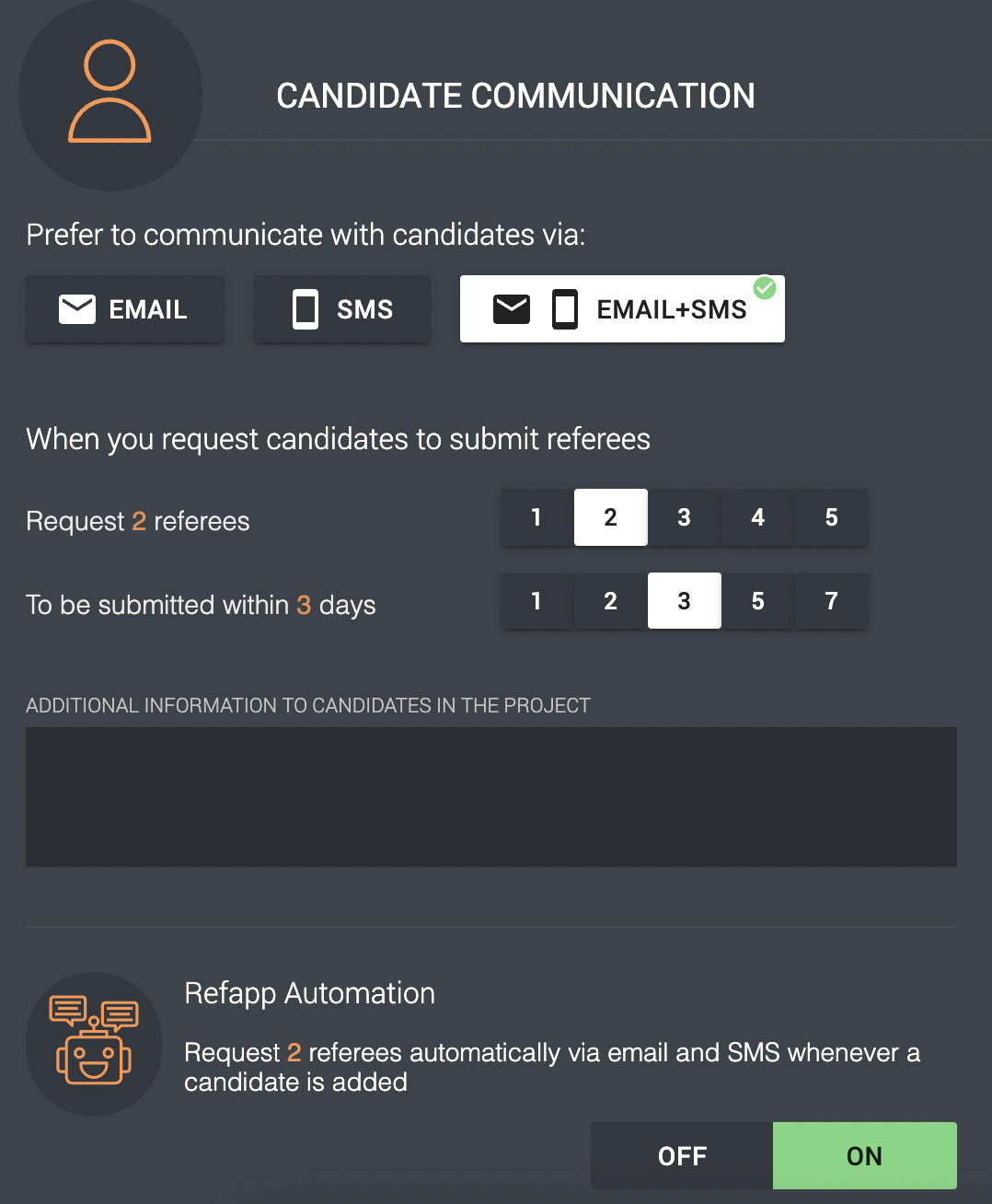992x1204 pixels.
Task: Turn Refapp Automation ON
Action: (x=865, y=1155)
